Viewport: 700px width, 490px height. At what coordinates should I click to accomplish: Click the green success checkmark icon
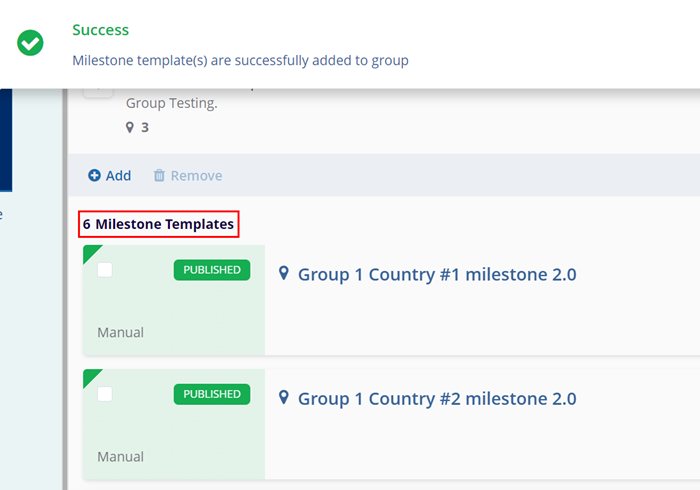pos(31,43)
